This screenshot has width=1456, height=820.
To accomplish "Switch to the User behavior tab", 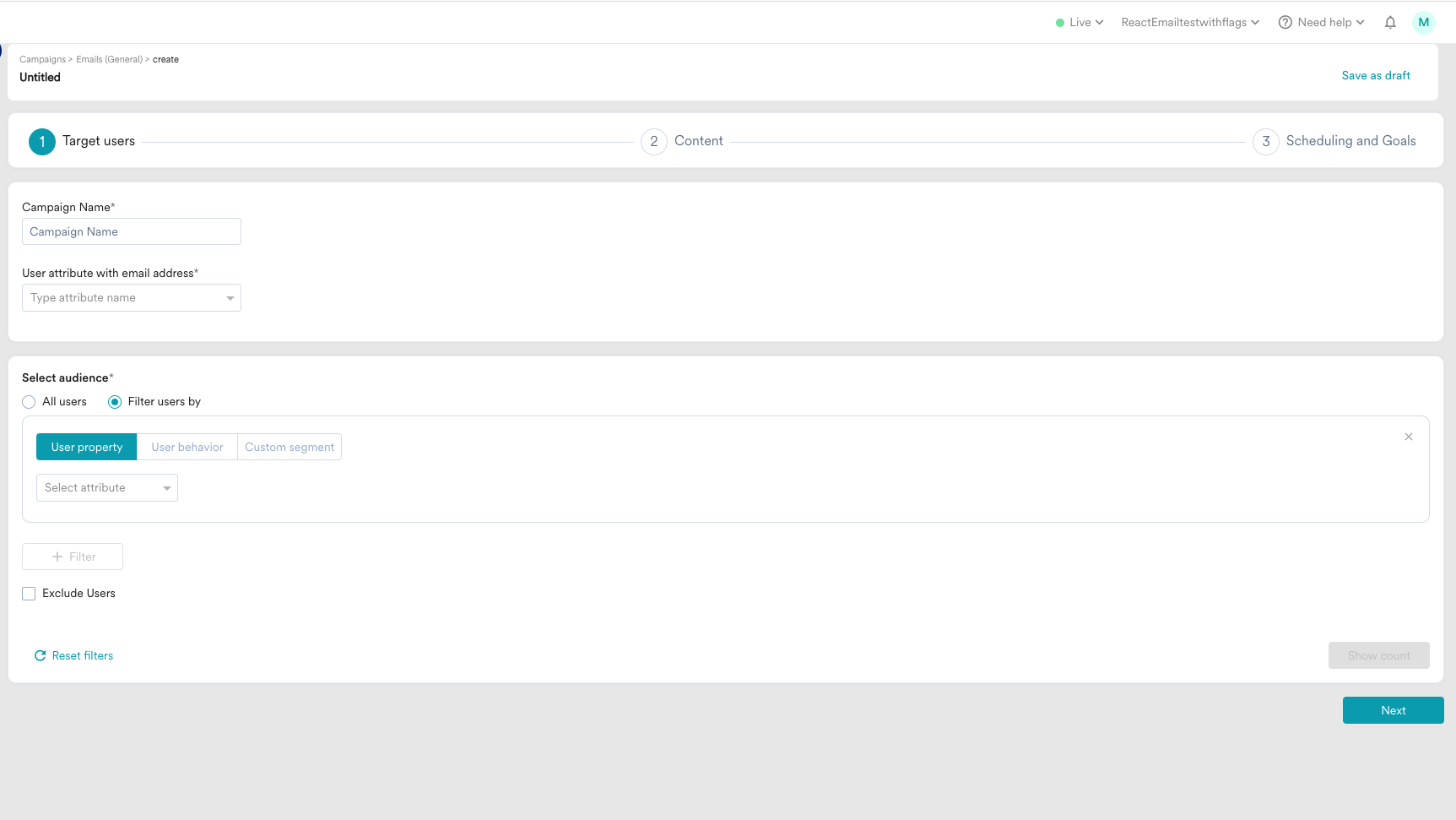I will (x=187, y=447).
